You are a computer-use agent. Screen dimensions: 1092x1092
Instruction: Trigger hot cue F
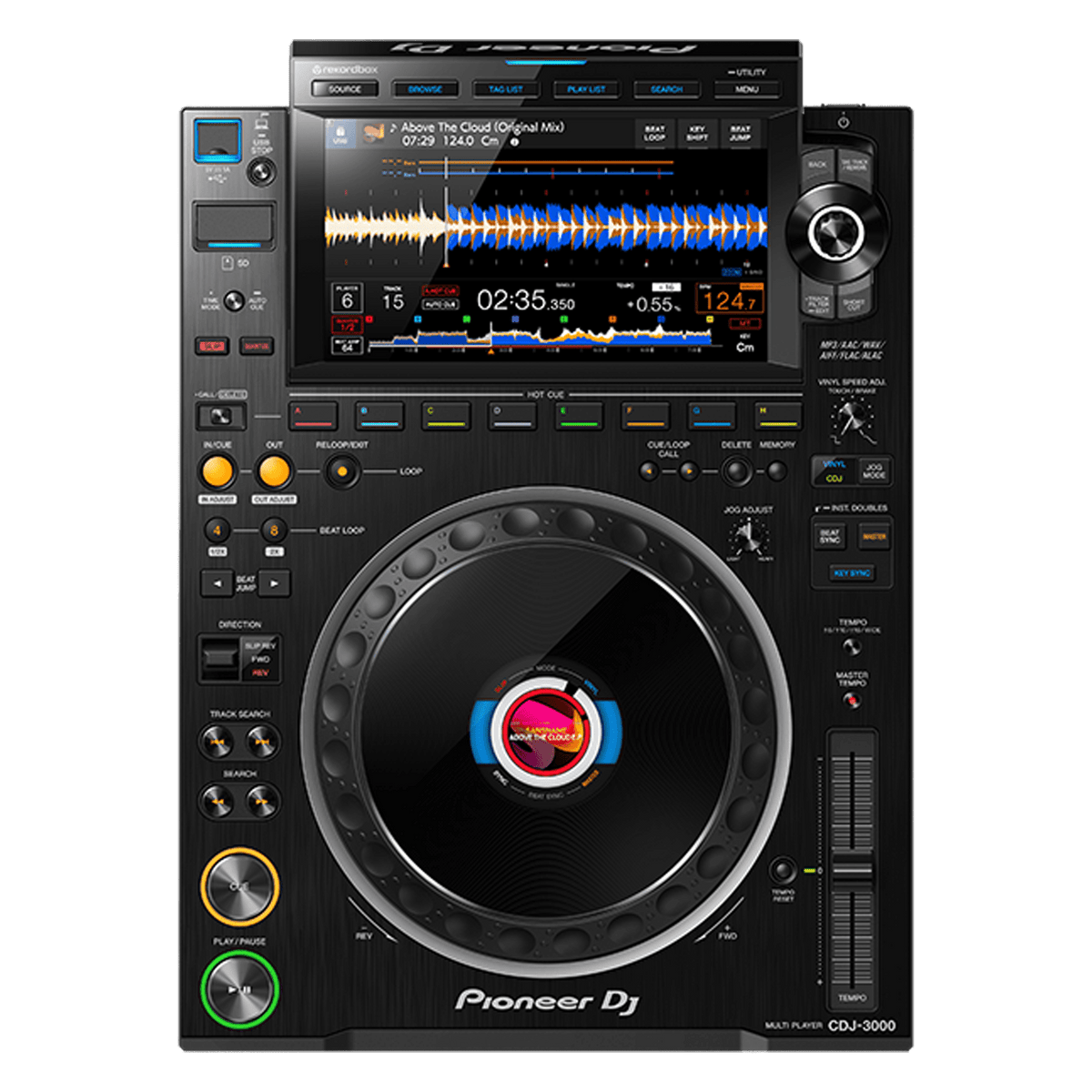point(645,416)
